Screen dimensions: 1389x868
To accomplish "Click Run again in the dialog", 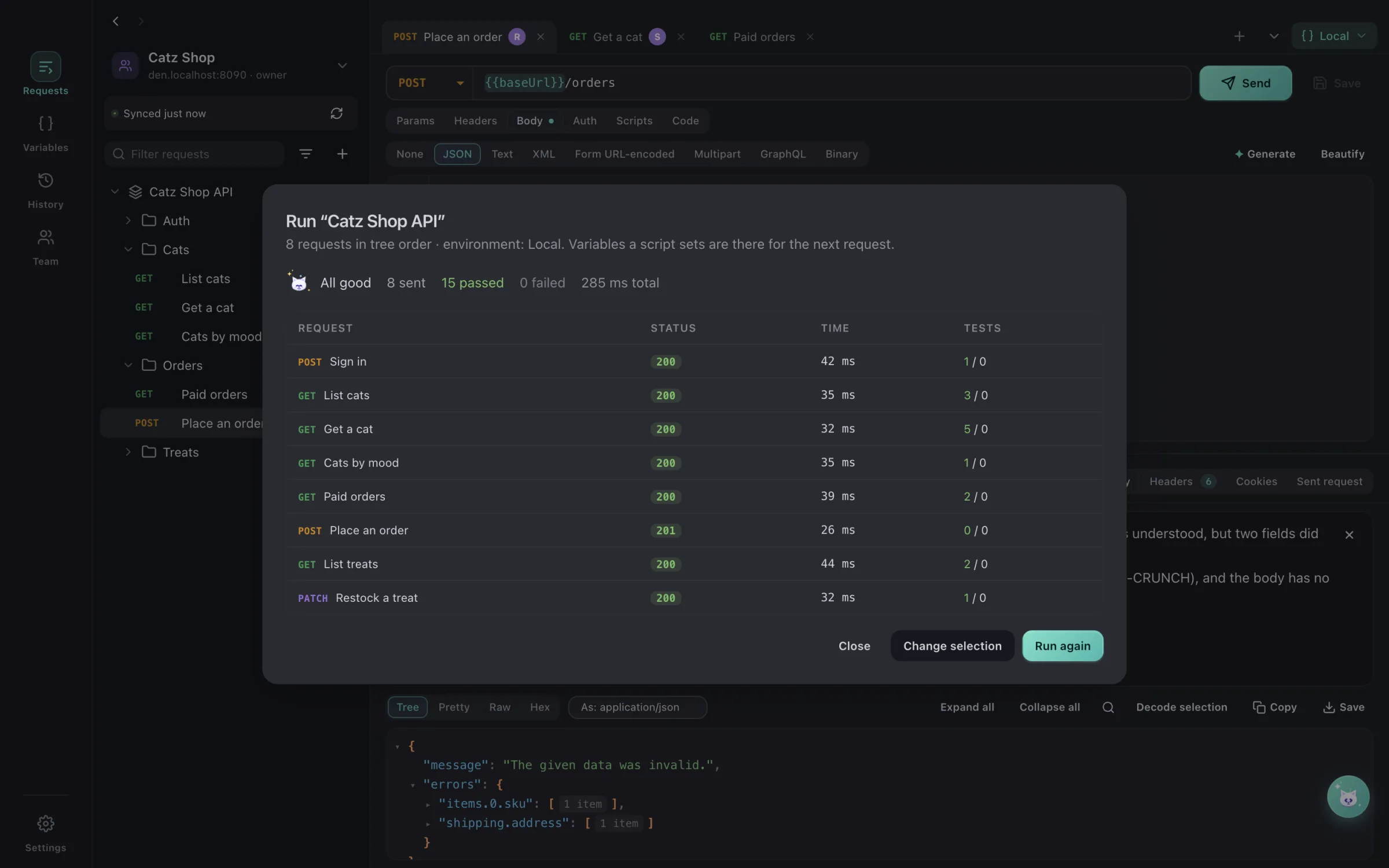I will [x=1063, y=646].
